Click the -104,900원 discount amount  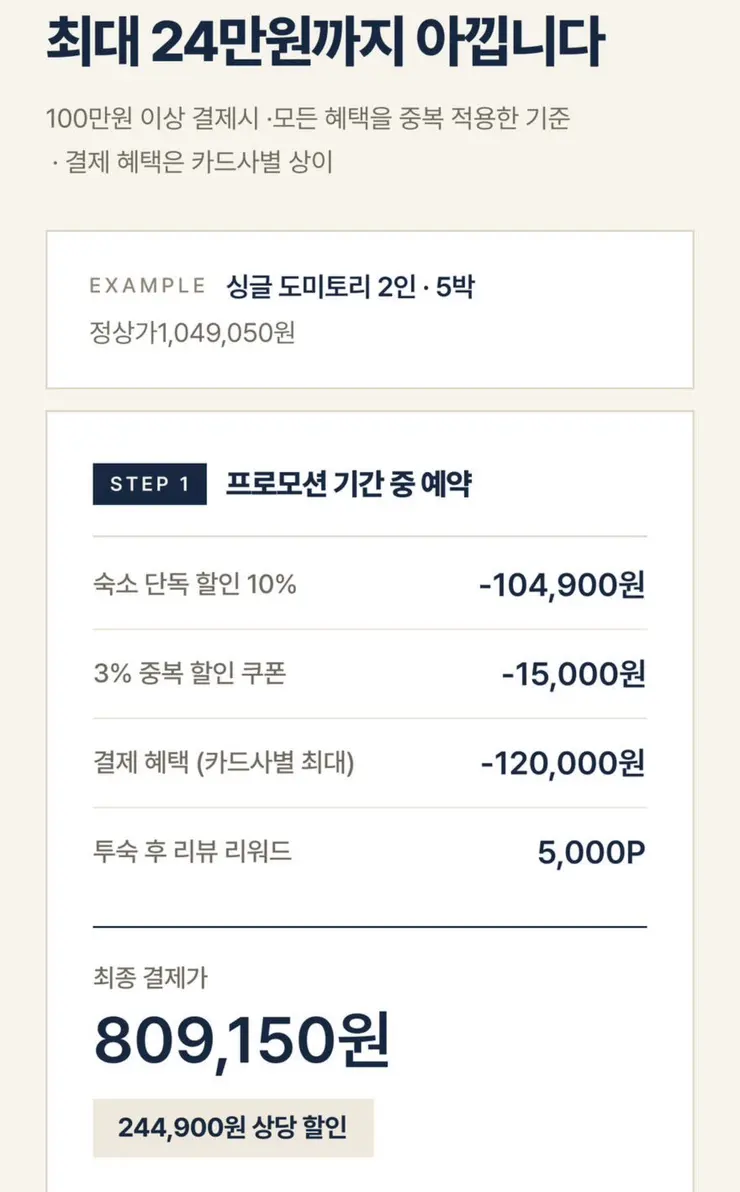(x=562, y=585)
